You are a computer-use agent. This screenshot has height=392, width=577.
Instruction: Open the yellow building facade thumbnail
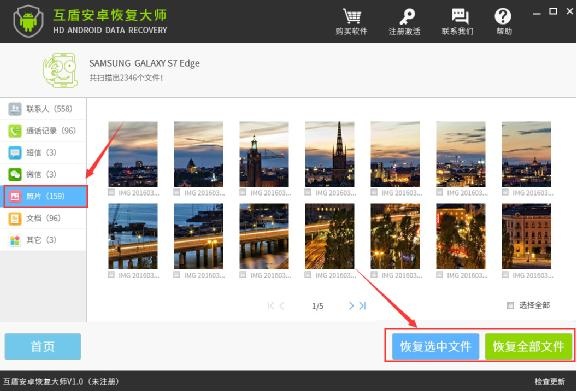(527, 236)
